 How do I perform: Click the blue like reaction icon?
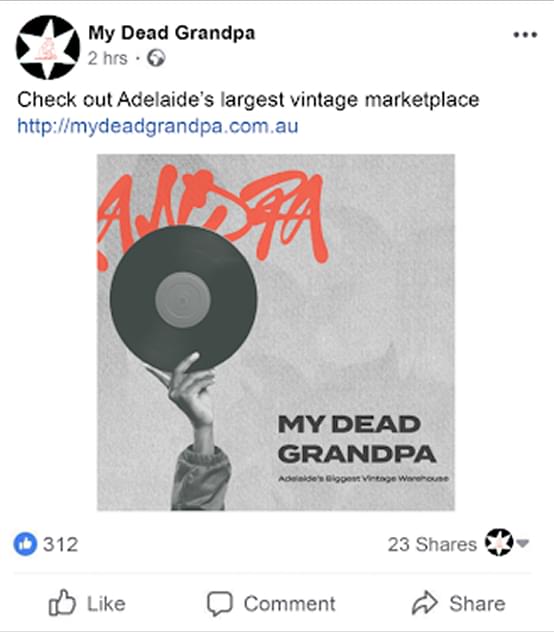click(x=25, y=544)
